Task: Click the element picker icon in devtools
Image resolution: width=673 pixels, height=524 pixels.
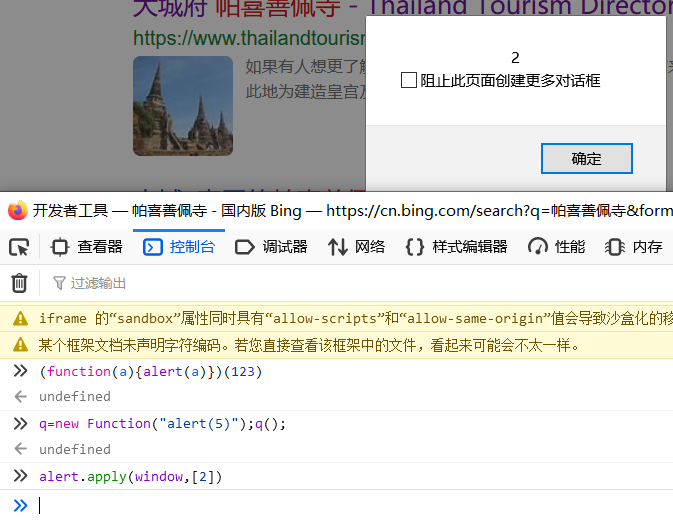Action: click(19, 247)
